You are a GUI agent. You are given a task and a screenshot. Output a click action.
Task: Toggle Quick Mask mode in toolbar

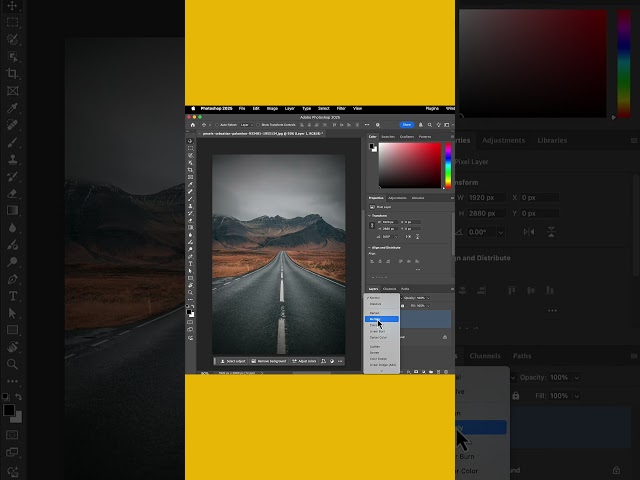tap(190, 322)
